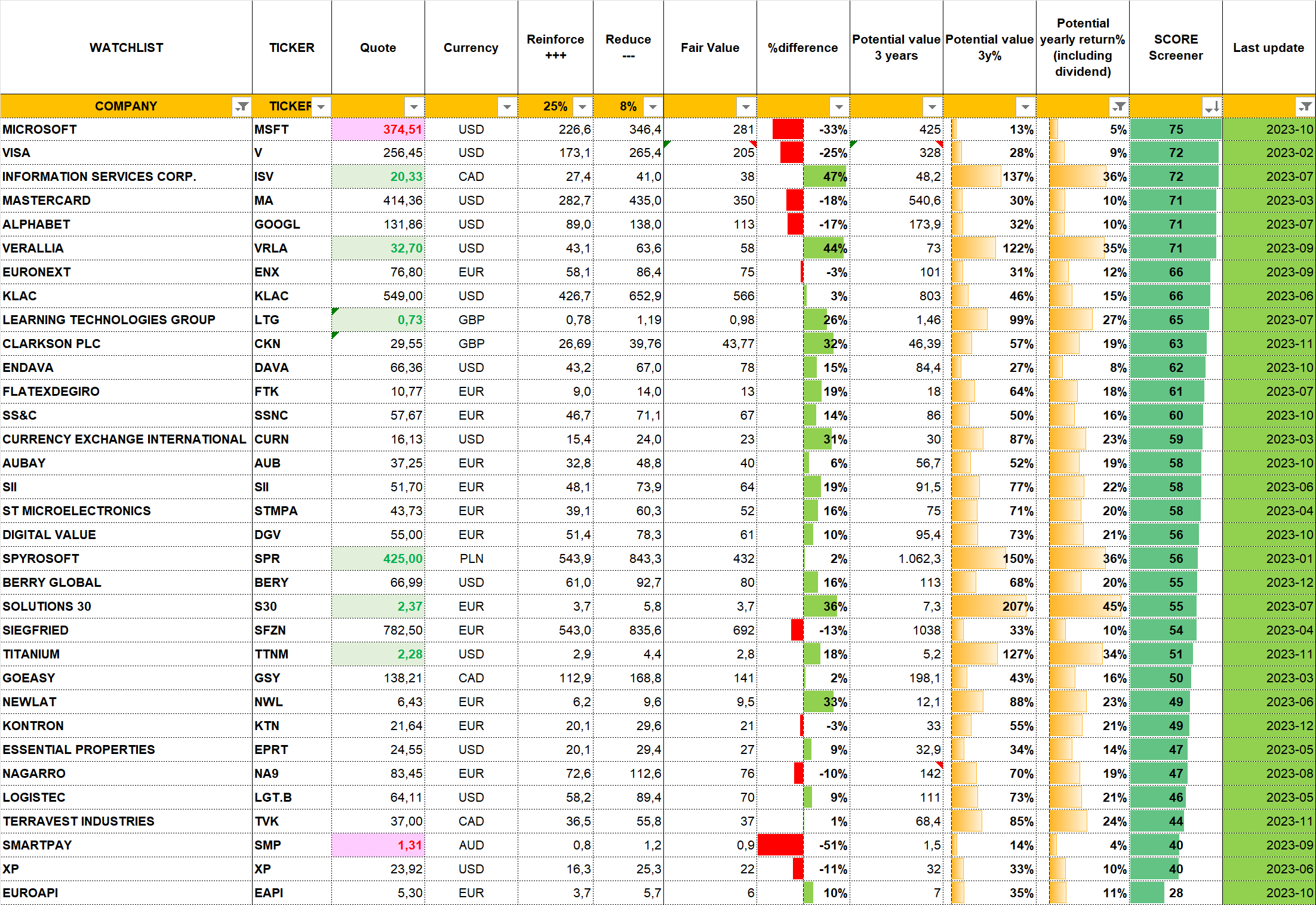The width and height of the screenshot is (1316, 905).
Task: Click the SPYROSOFT green quote cell 425,00
Action: click(378, 559)
